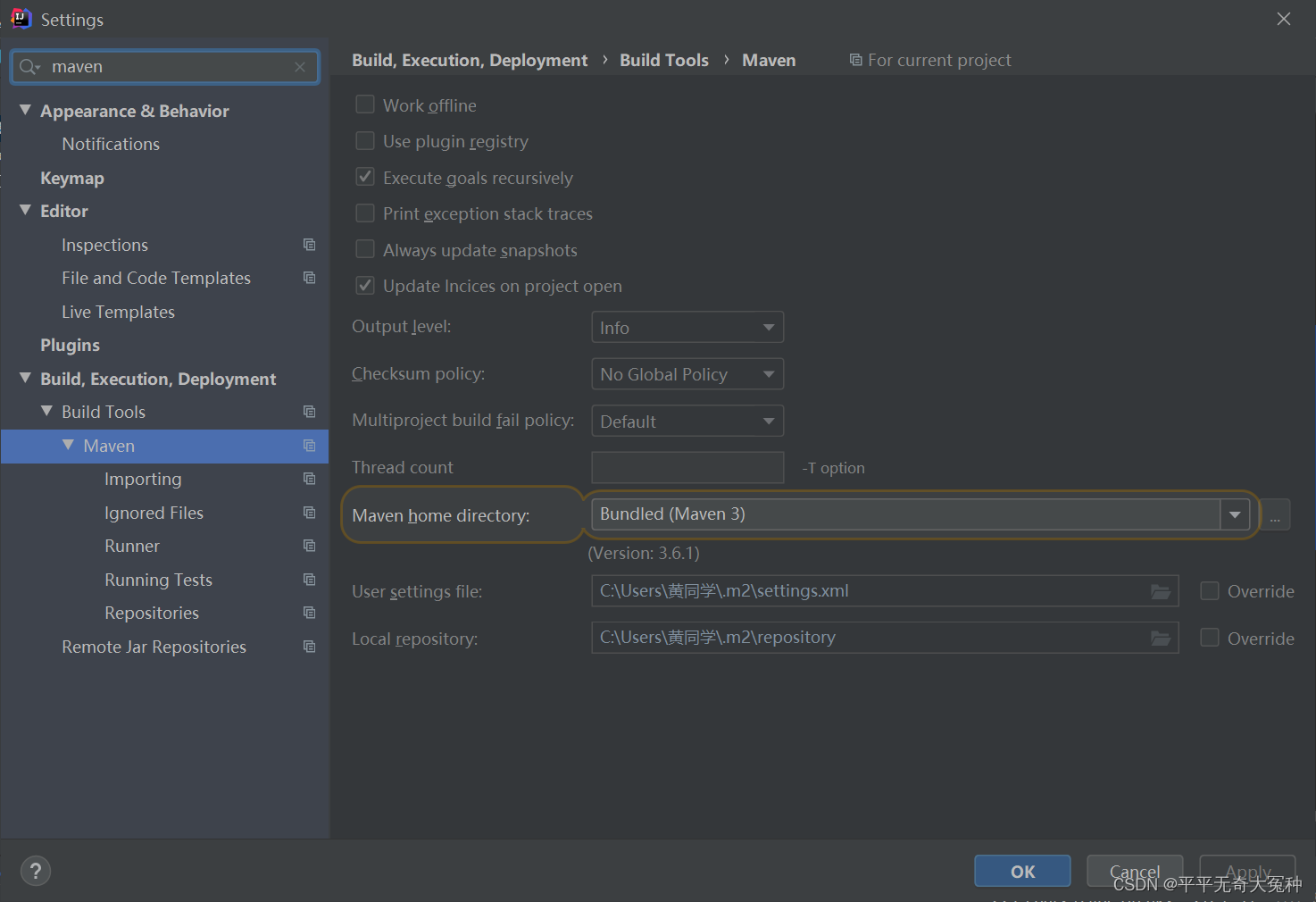Screen dimensions: 1316x902
Task: Select Repositories under Maven
Action: [x=152, y=613]
